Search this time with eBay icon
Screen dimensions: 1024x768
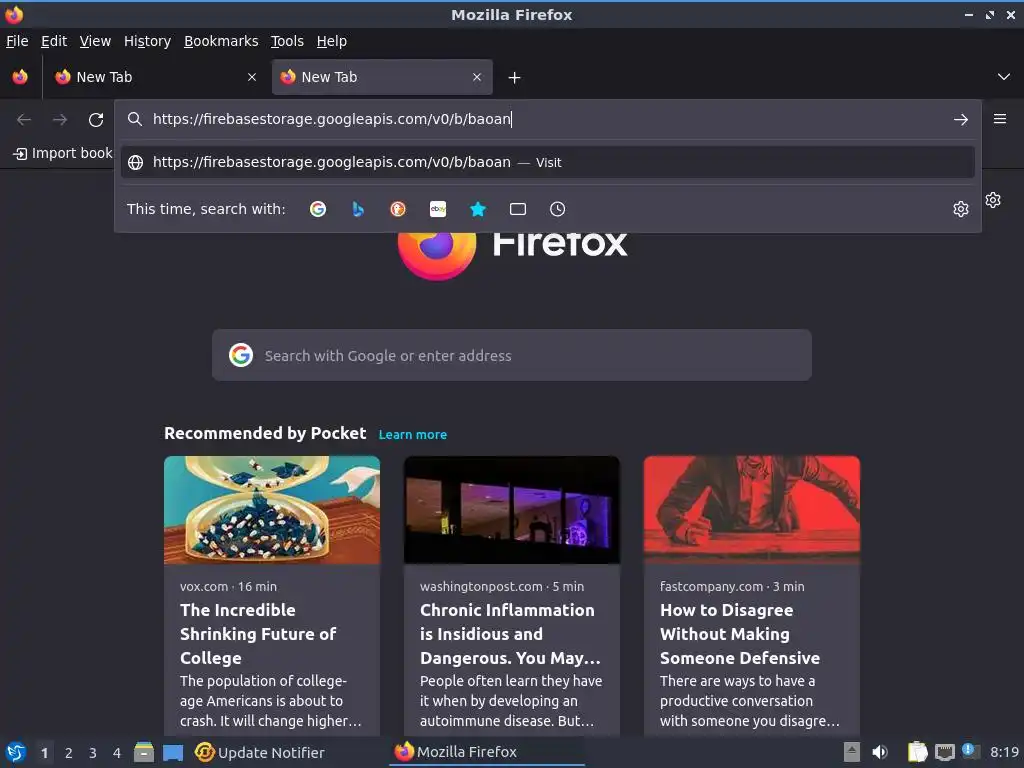click(438, 209)
